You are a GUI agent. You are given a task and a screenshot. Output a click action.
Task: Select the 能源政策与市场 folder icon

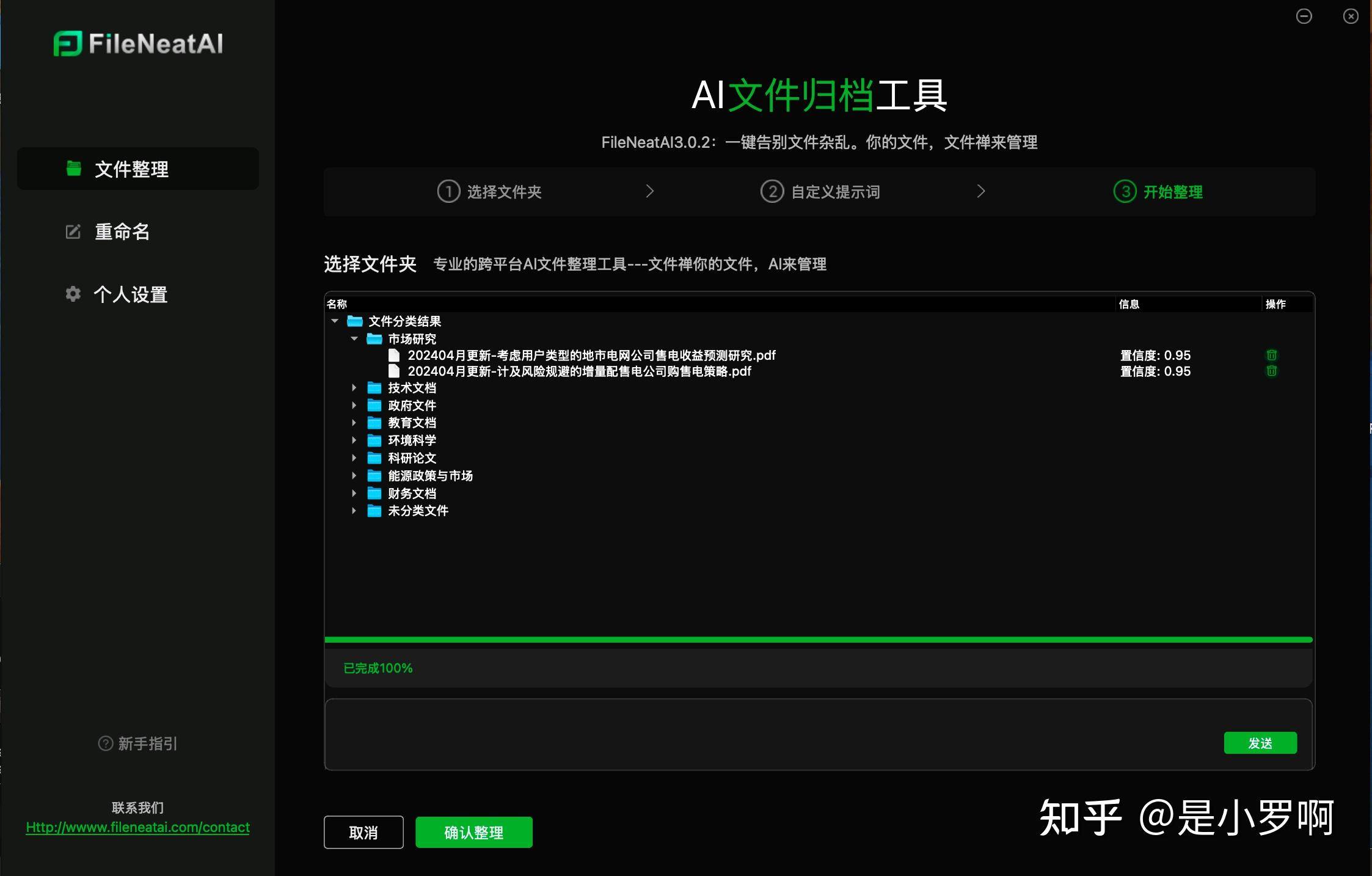click(374, 475)
